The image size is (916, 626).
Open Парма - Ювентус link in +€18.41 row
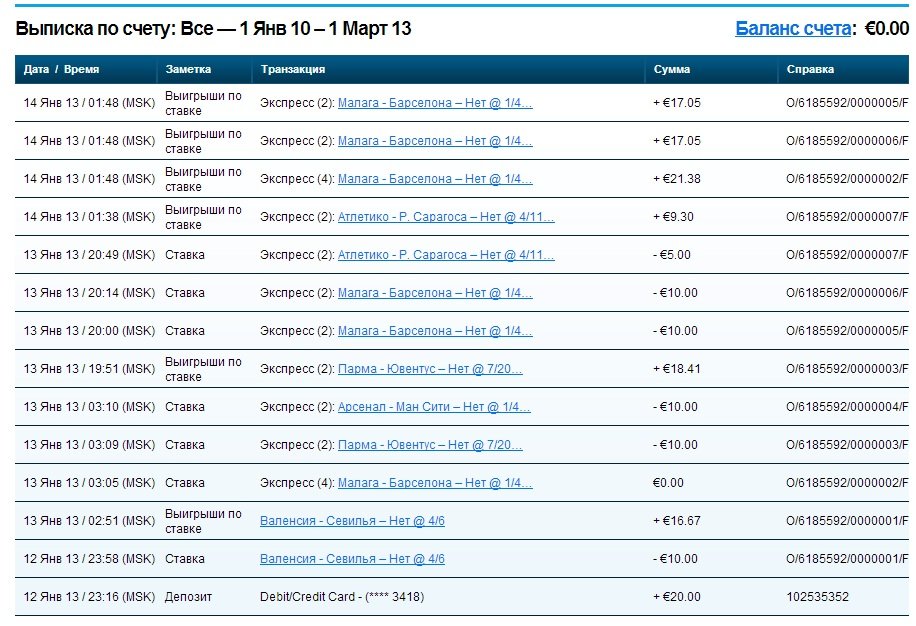[430, 368]
